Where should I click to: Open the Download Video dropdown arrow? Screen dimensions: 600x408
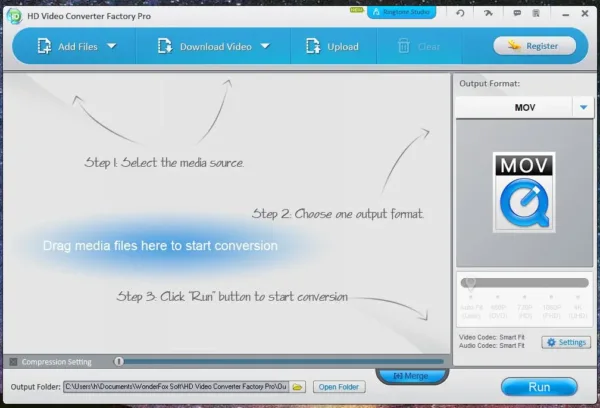(265, 46)
